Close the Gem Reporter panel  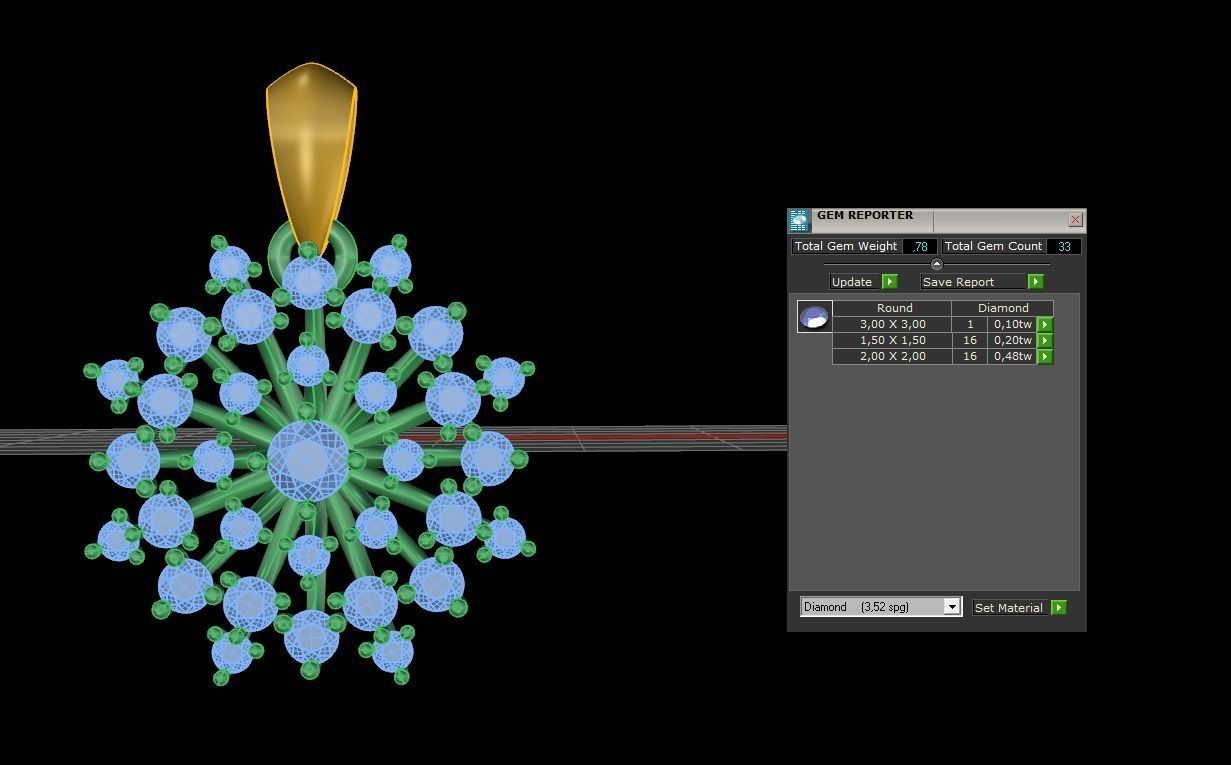point(1075,219)
